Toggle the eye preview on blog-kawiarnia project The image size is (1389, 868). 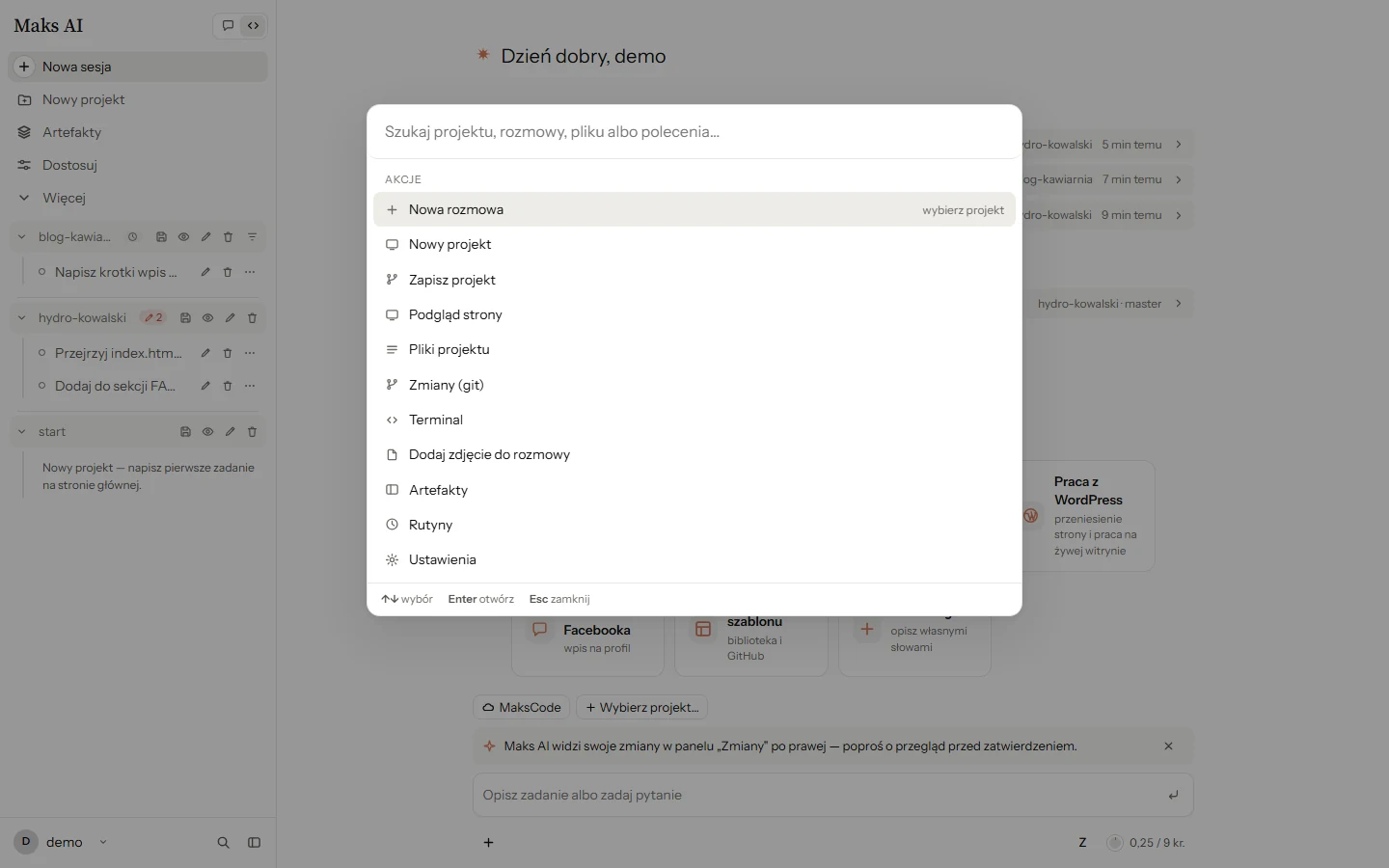tap(183, 237)
